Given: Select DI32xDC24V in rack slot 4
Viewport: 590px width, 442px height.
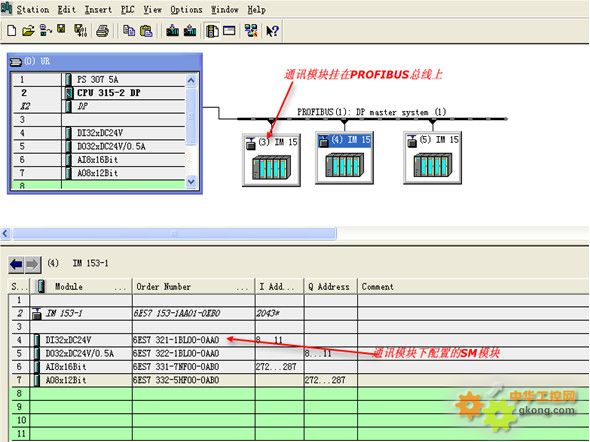Looking at the screenshot, I should point(99,133).
